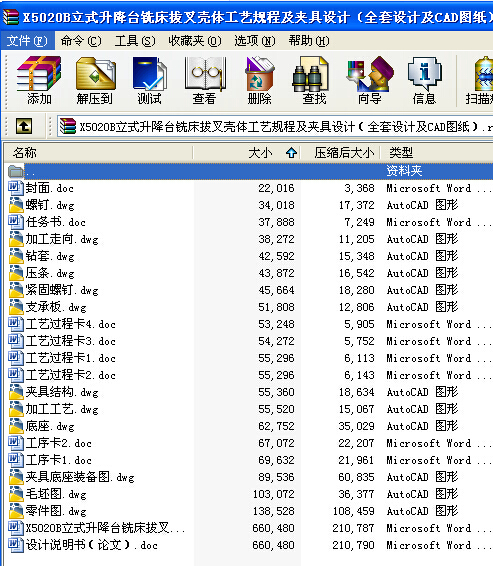This screenshot has width=493, height=566.
Task: Click the 资料夹 type label
Action: (404, 171)
